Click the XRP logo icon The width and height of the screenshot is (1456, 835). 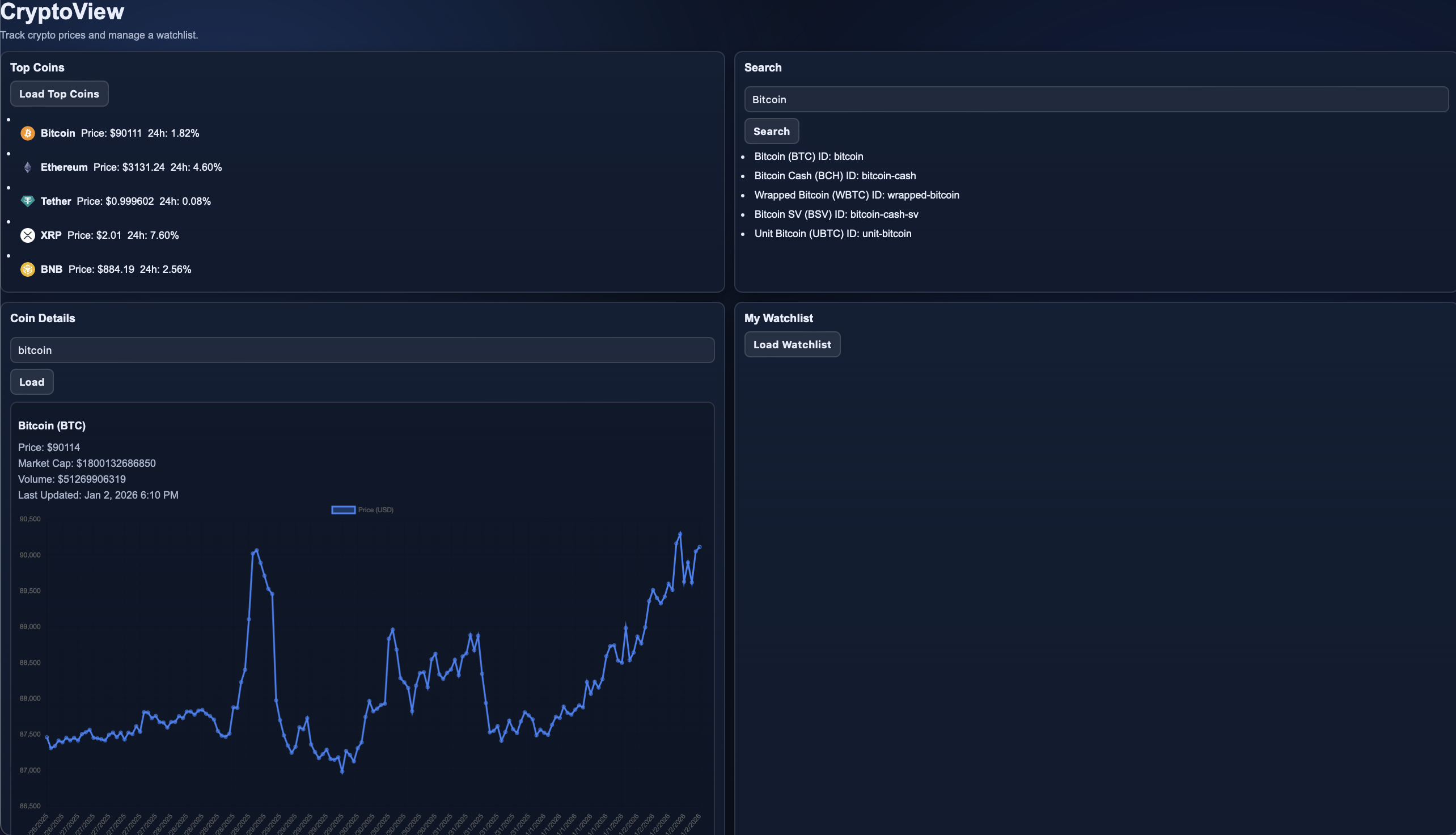(28, 235)
